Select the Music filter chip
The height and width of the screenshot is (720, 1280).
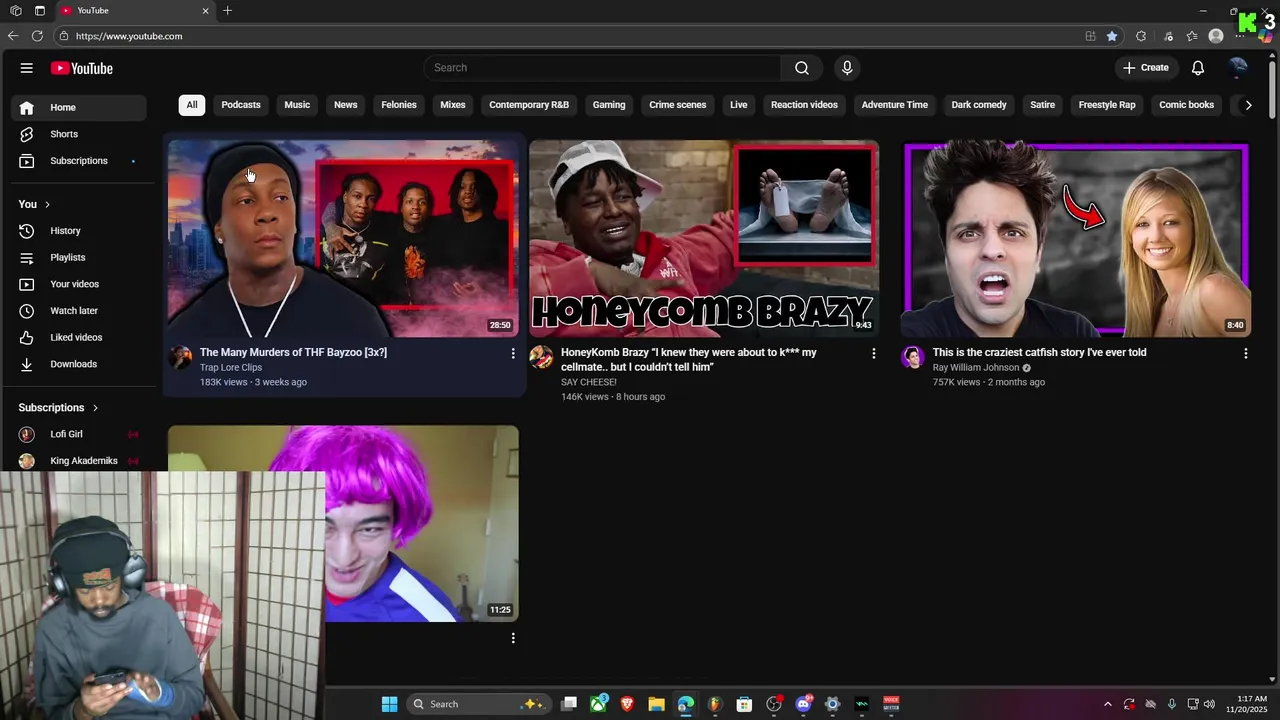pyautogui.click(x=297, y=105)
